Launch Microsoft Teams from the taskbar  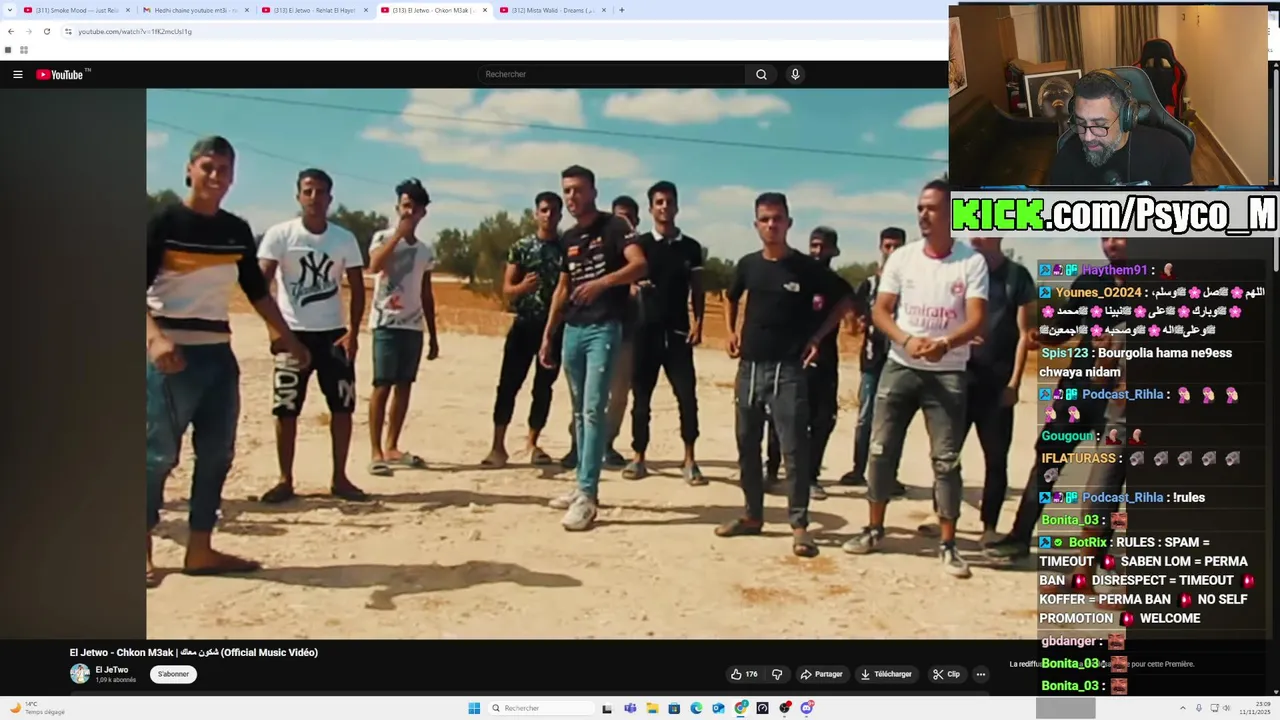click(630, 708)
